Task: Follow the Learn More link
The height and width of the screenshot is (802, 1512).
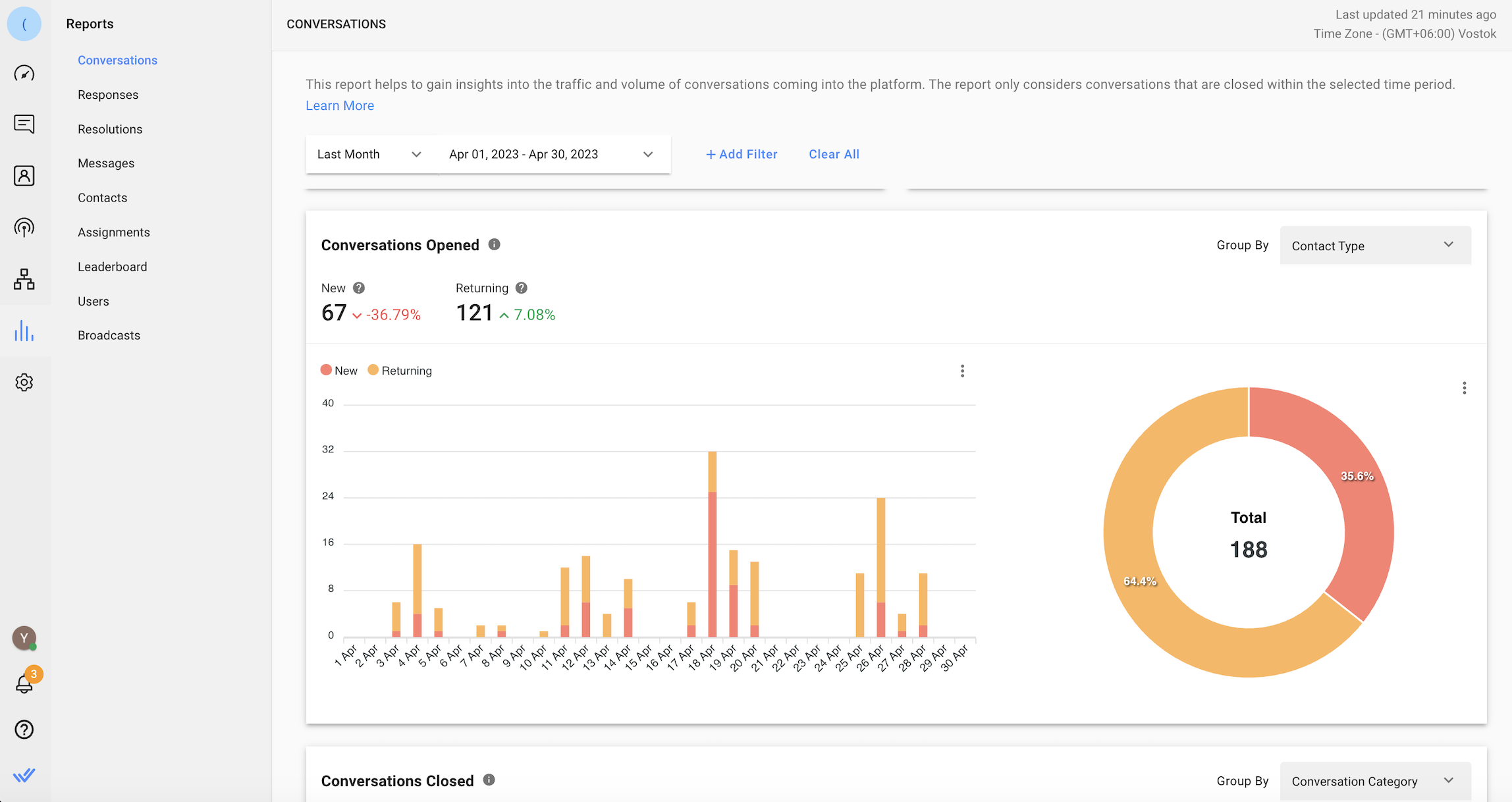Action: [x=340, y=106]
